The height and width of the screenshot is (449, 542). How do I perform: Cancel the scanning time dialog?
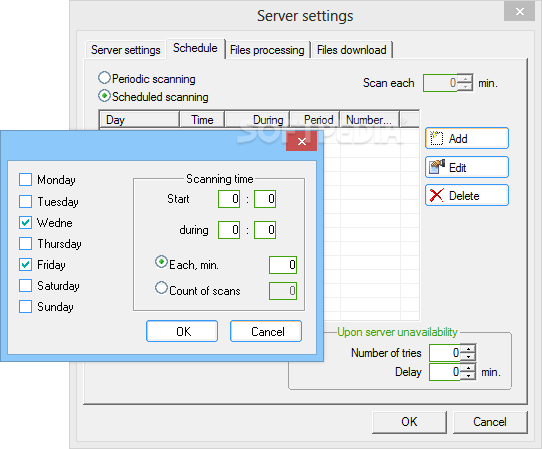266,331
